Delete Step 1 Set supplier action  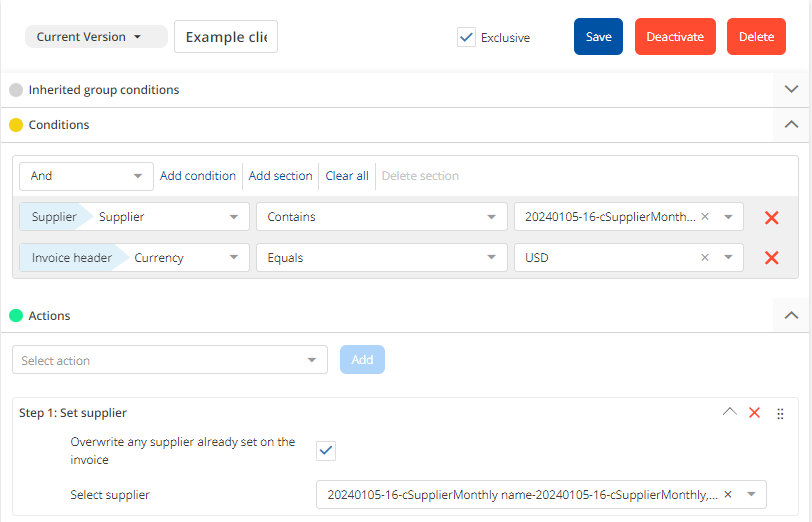pos(754,413)
